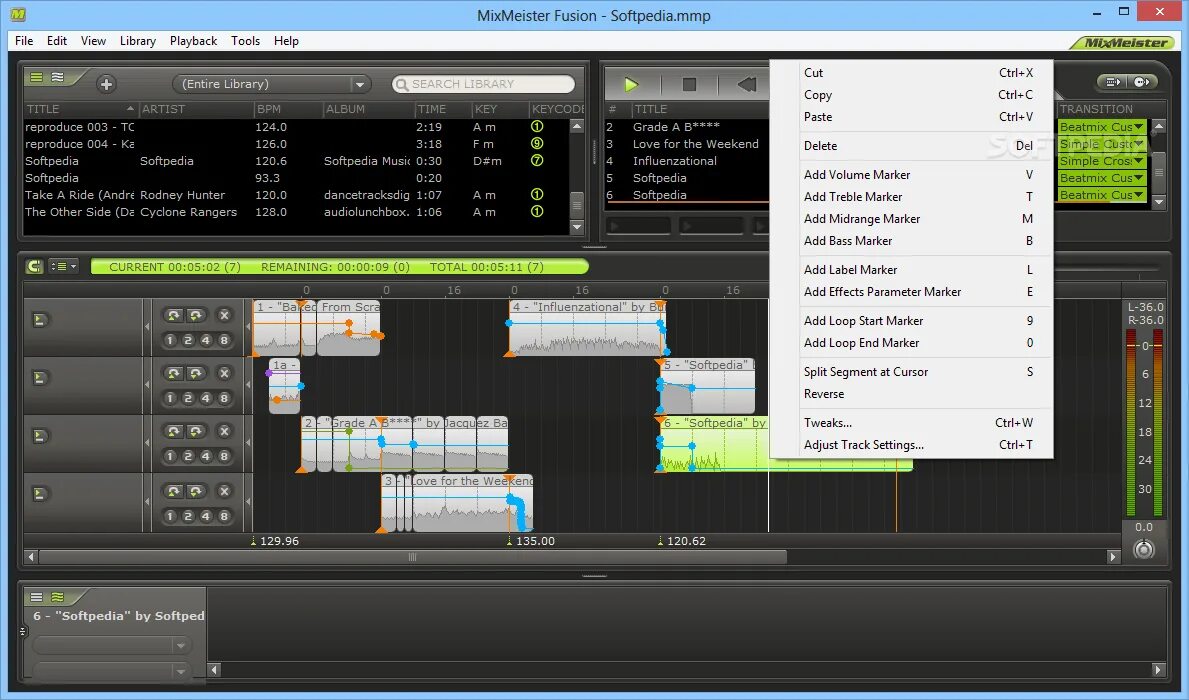The height and width of the screenshot is (700, 1189).
Task: Click waveform icon in bottom track panel
Action: click(58, 597)
